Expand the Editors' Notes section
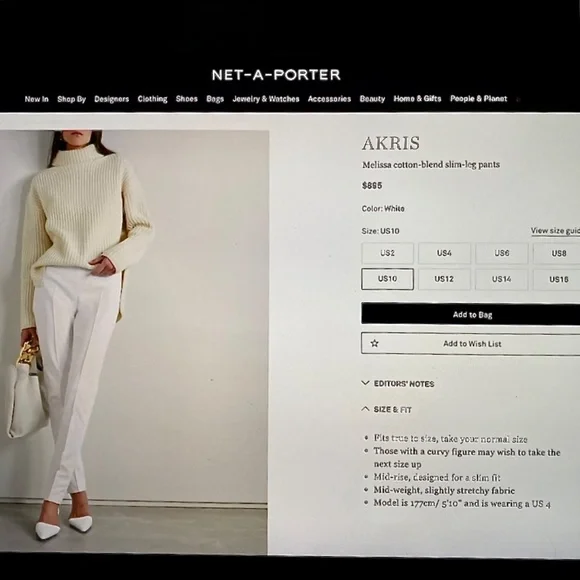Viewport: 580px width, 580px height. 398,384
